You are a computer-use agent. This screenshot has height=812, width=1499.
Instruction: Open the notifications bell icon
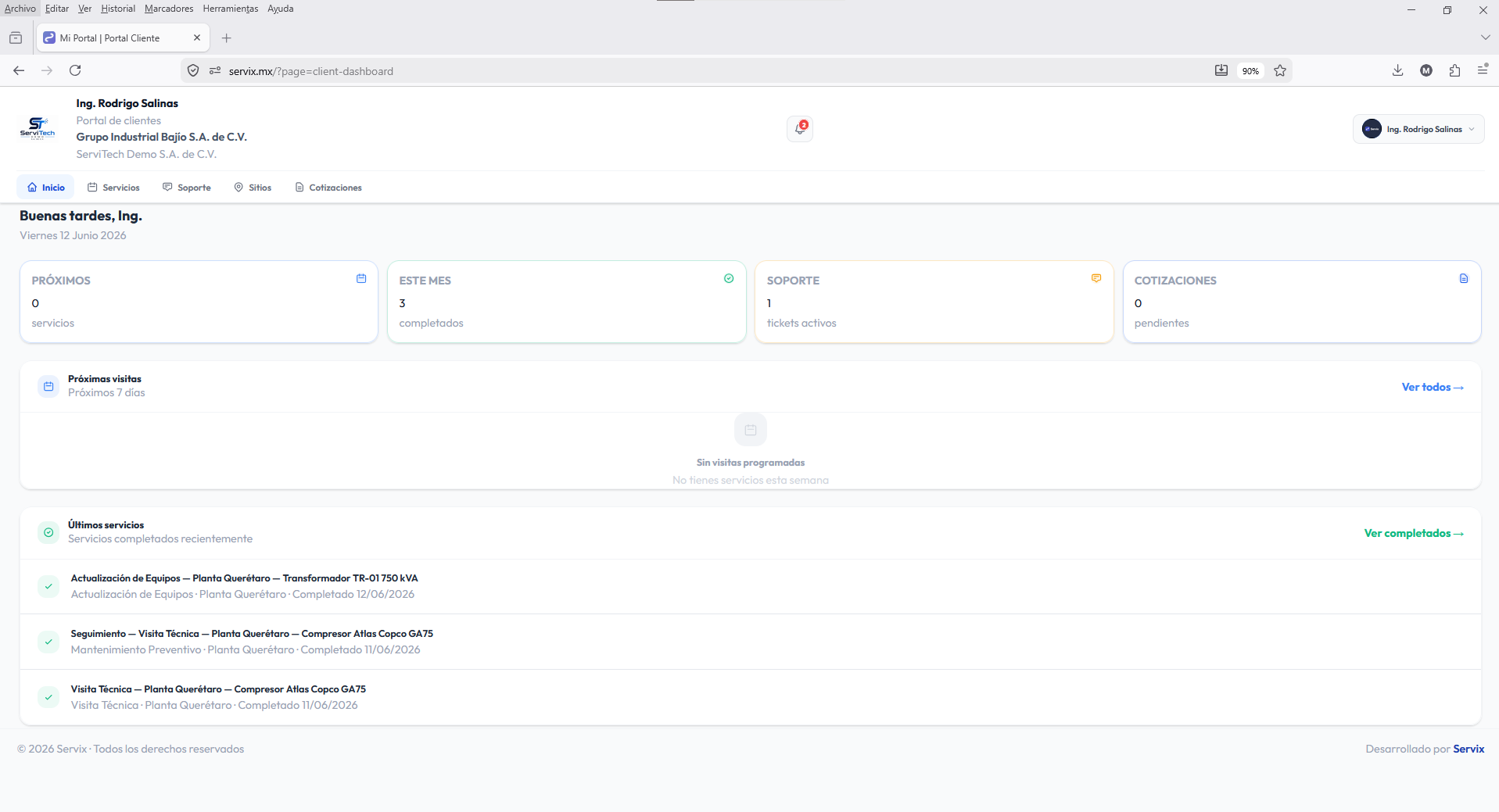pyautogui.click(x=800, y=128)
